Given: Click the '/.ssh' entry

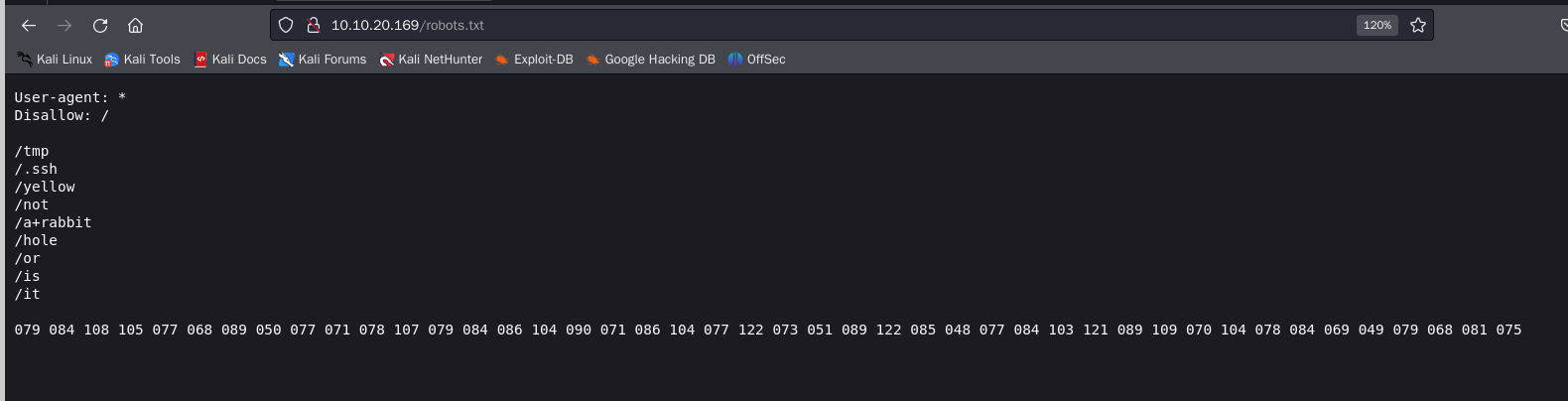Looking at the screenshot, I should point(36,169).
